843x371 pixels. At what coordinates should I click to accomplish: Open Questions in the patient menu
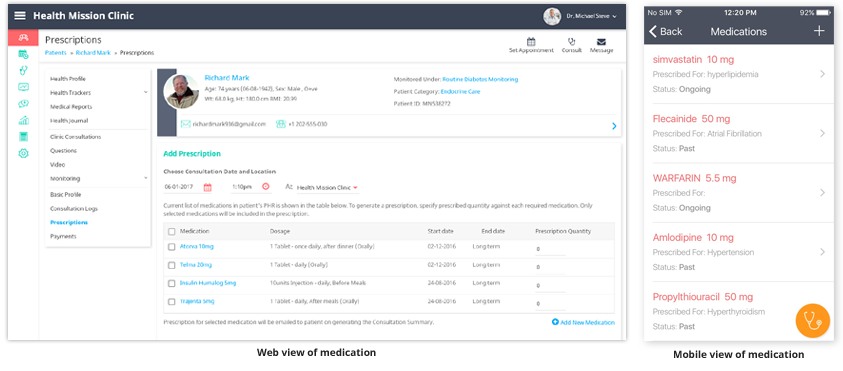pos(63,151)
